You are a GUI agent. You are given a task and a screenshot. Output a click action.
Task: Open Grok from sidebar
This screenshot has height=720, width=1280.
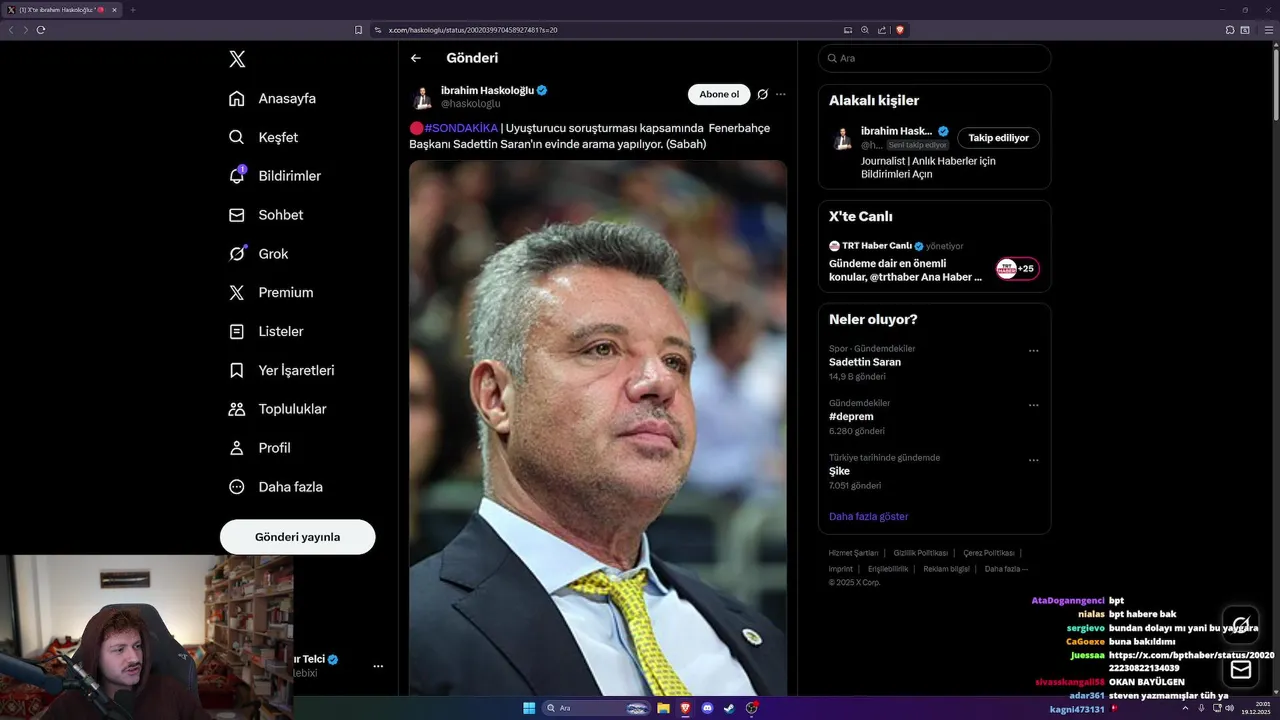(258, 254)
